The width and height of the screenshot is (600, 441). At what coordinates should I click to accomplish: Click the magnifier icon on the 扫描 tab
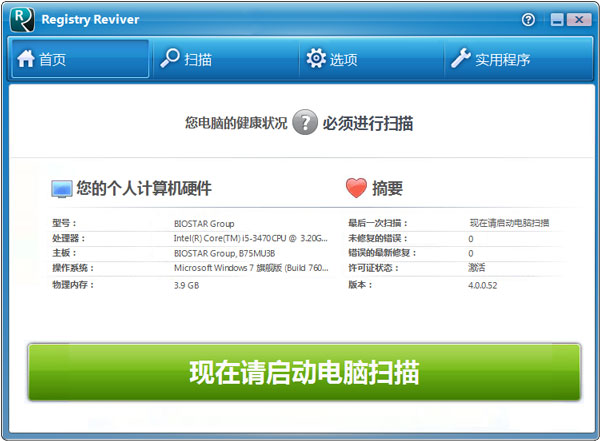170,59
